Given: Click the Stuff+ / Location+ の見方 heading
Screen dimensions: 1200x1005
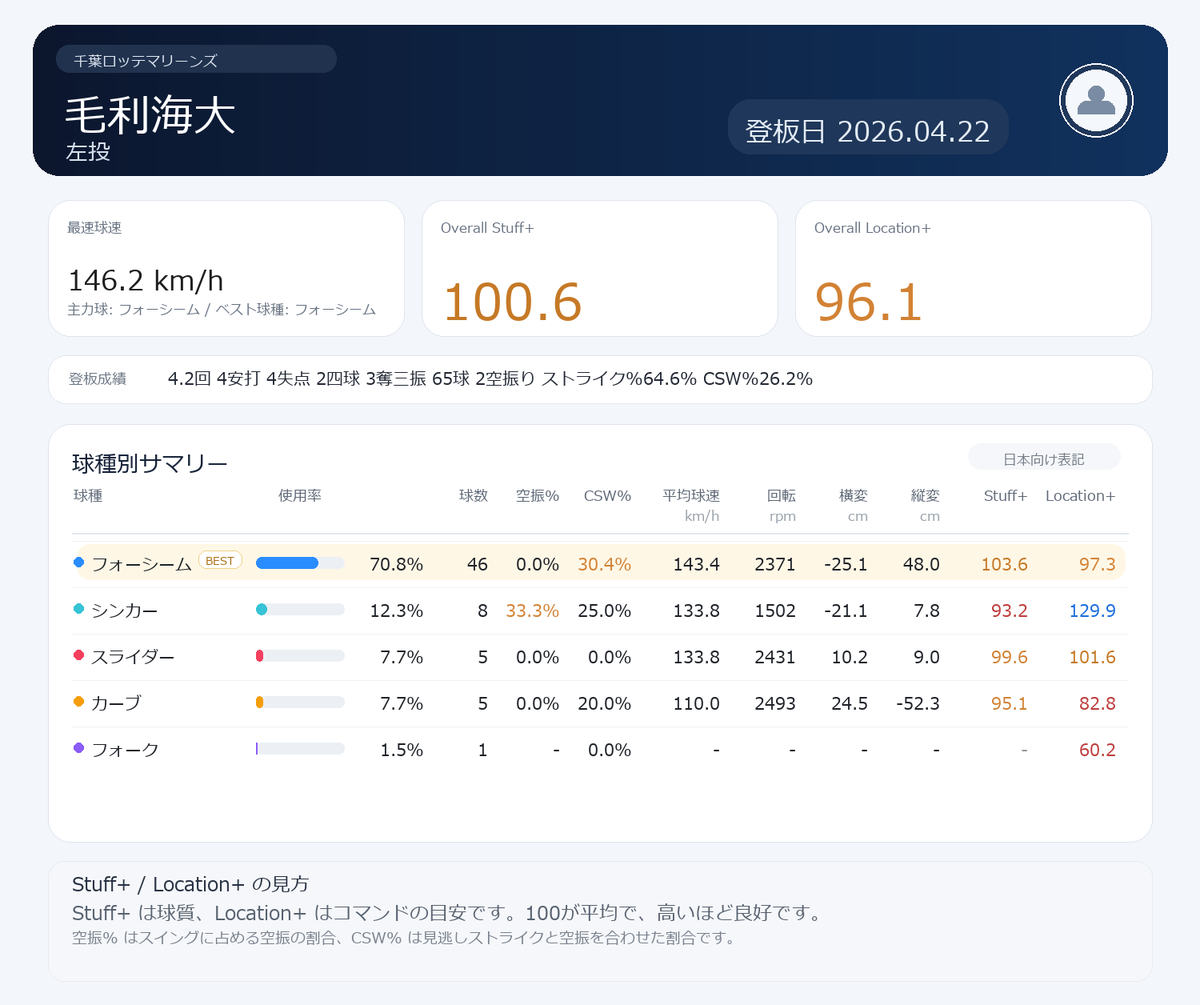Looking at the screenshot, I should coord(191,884).
